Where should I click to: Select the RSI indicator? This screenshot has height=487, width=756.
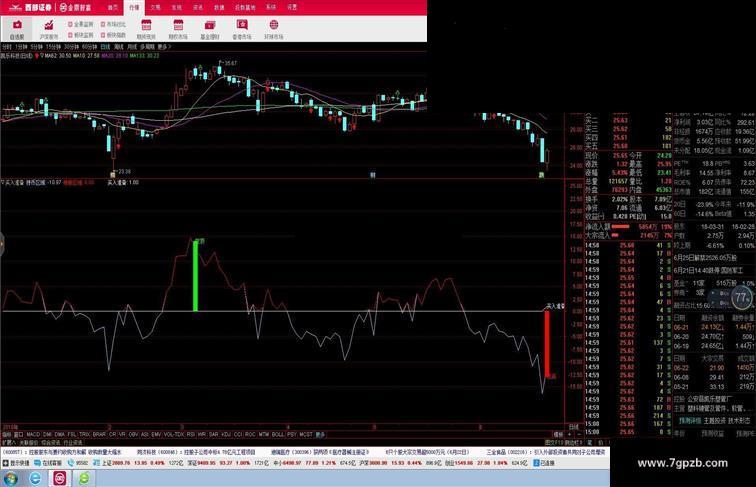pos(190,434)
